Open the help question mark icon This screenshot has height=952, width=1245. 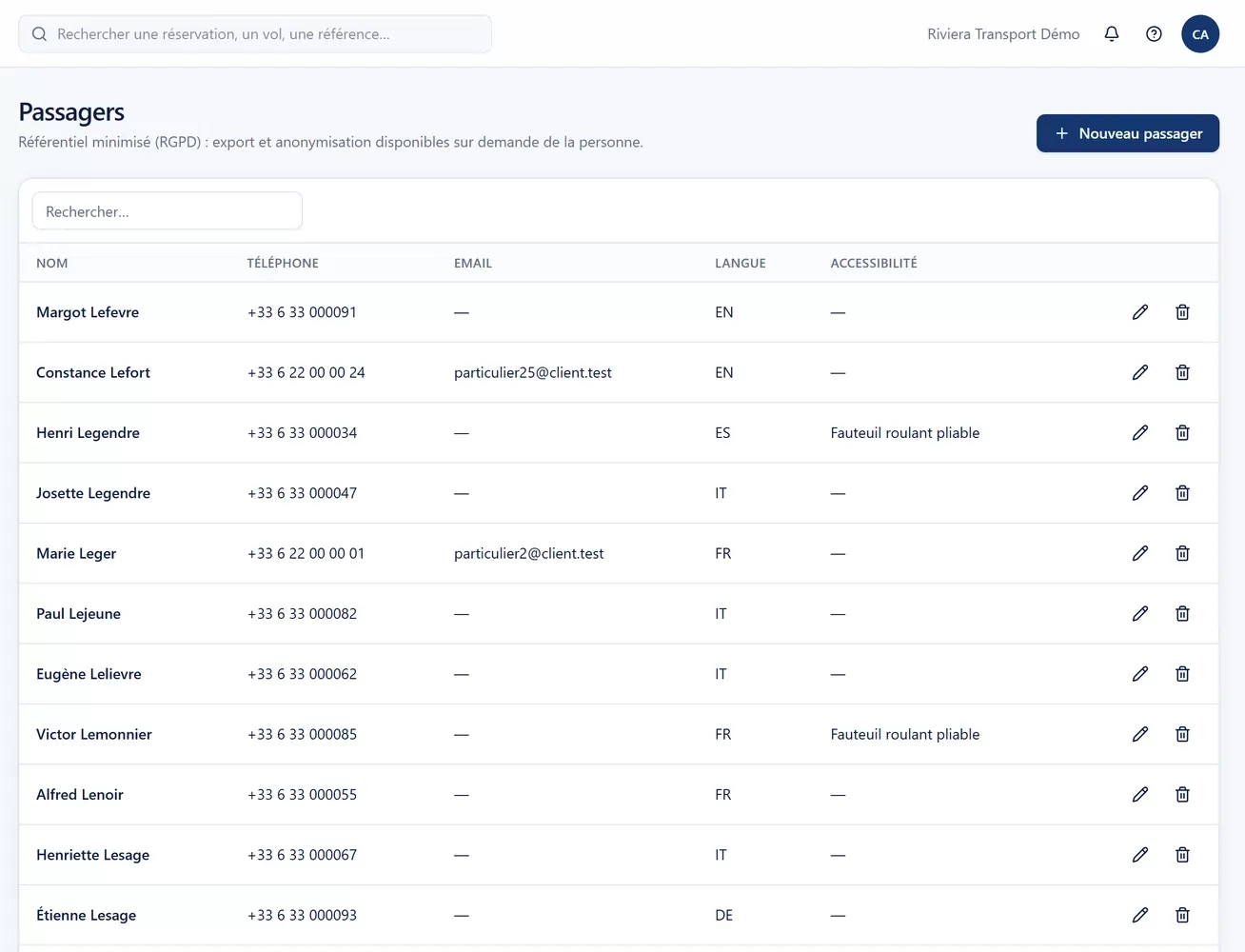(1154, 34)
